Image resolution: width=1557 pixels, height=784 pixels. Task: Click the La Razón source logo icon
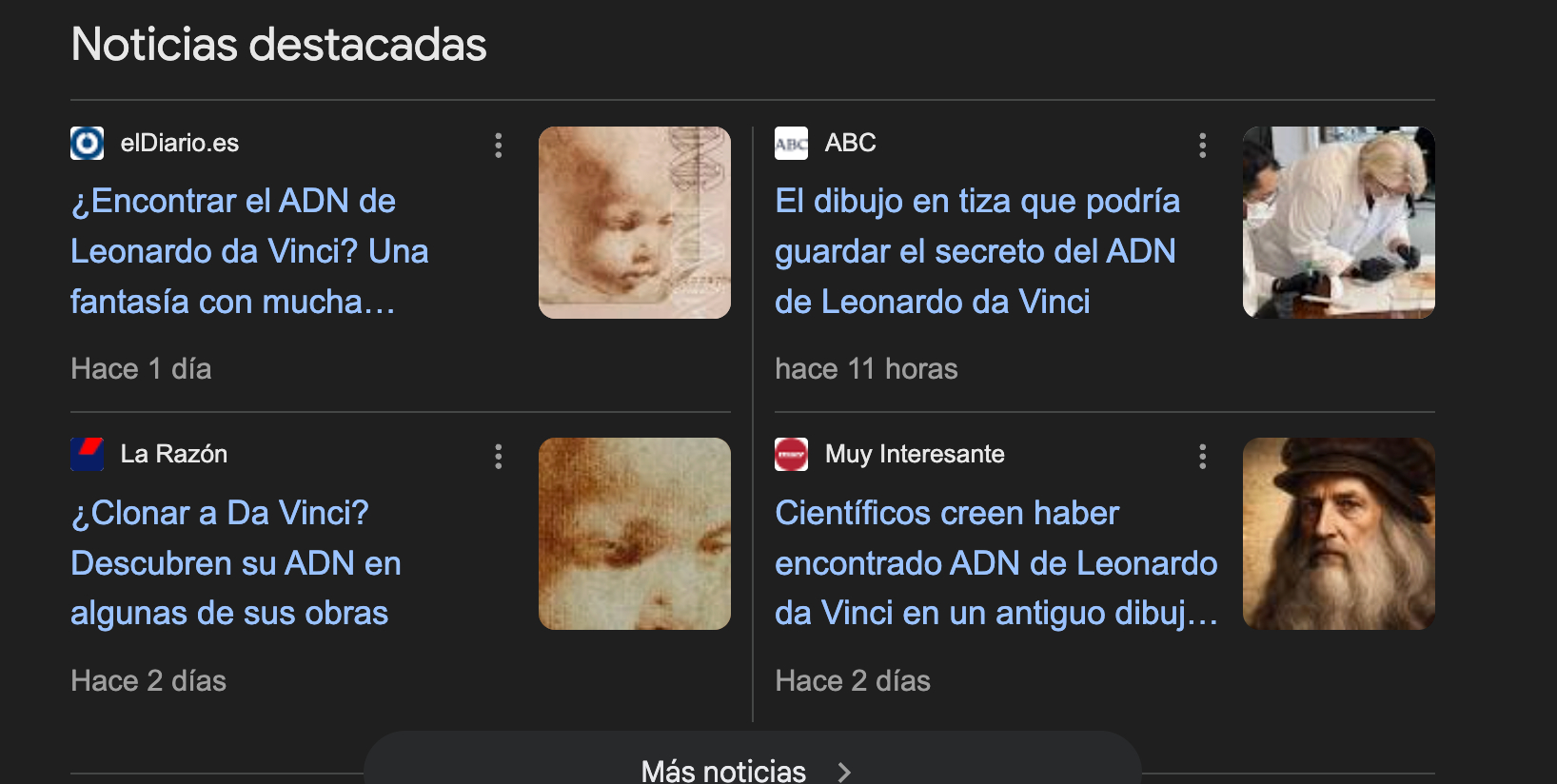tap(88, 455)
